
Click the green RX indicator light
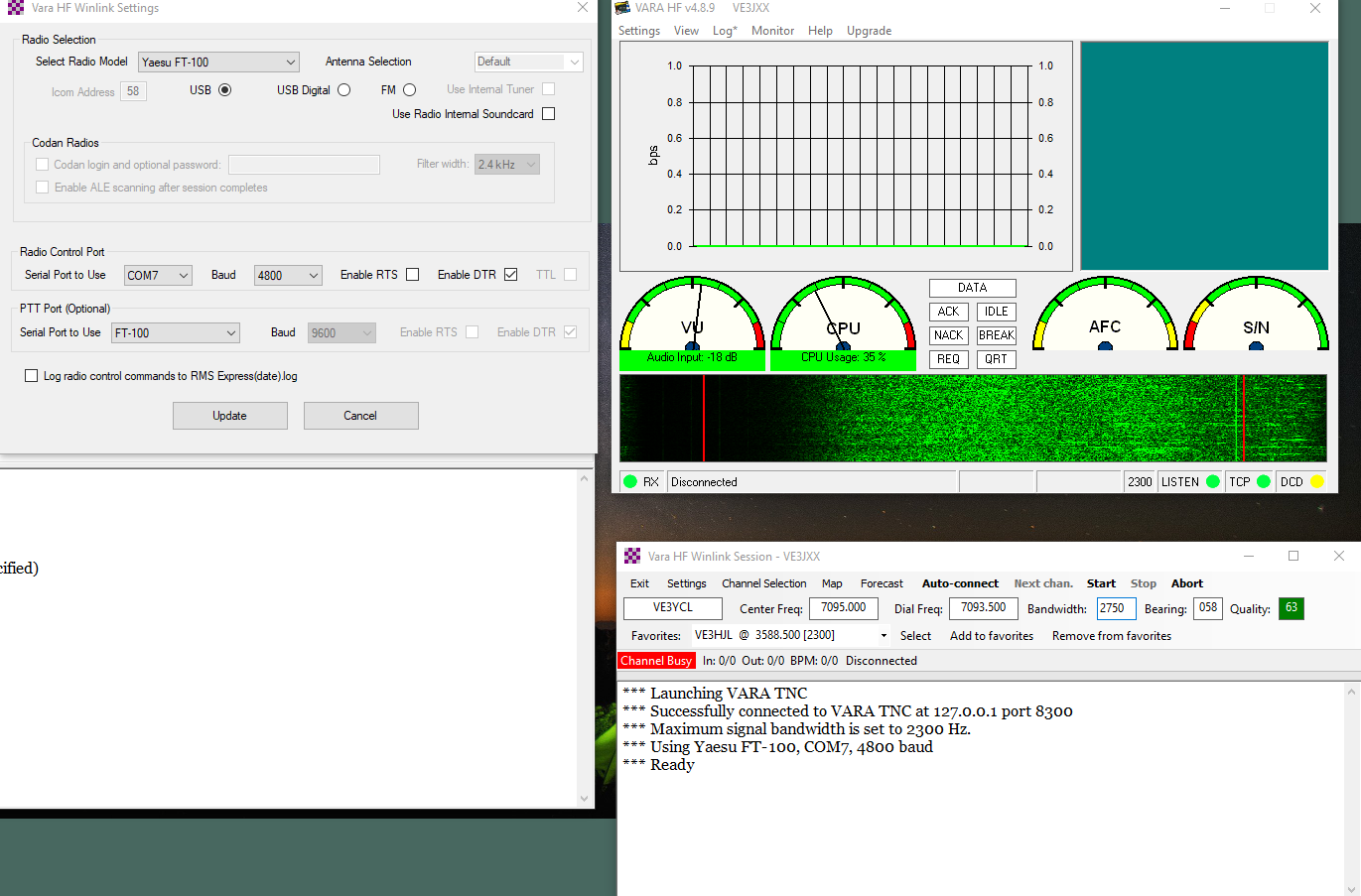coord(630,482)
